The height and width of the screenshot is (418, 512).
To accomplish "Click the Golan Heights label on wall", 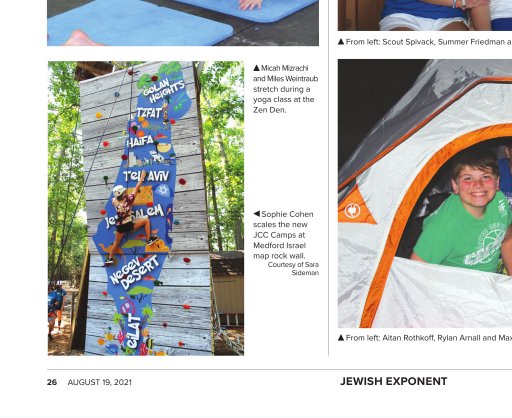I will pos(163,91).
